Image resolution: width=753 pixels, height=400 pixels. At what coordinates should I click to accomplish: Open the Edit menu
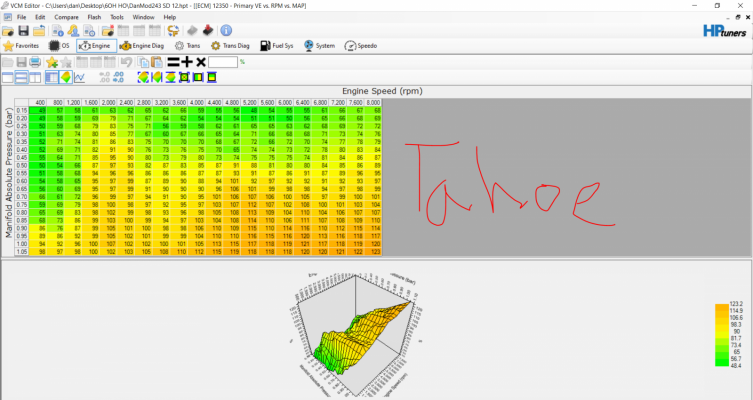(x=40, y=17)
